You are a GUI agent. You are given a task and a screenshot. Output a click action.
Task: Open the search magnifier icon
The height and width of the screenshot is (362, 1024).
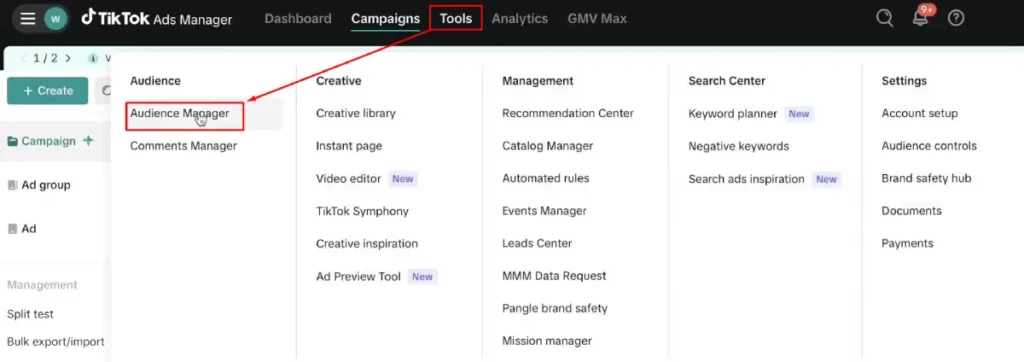pos(884,18)
